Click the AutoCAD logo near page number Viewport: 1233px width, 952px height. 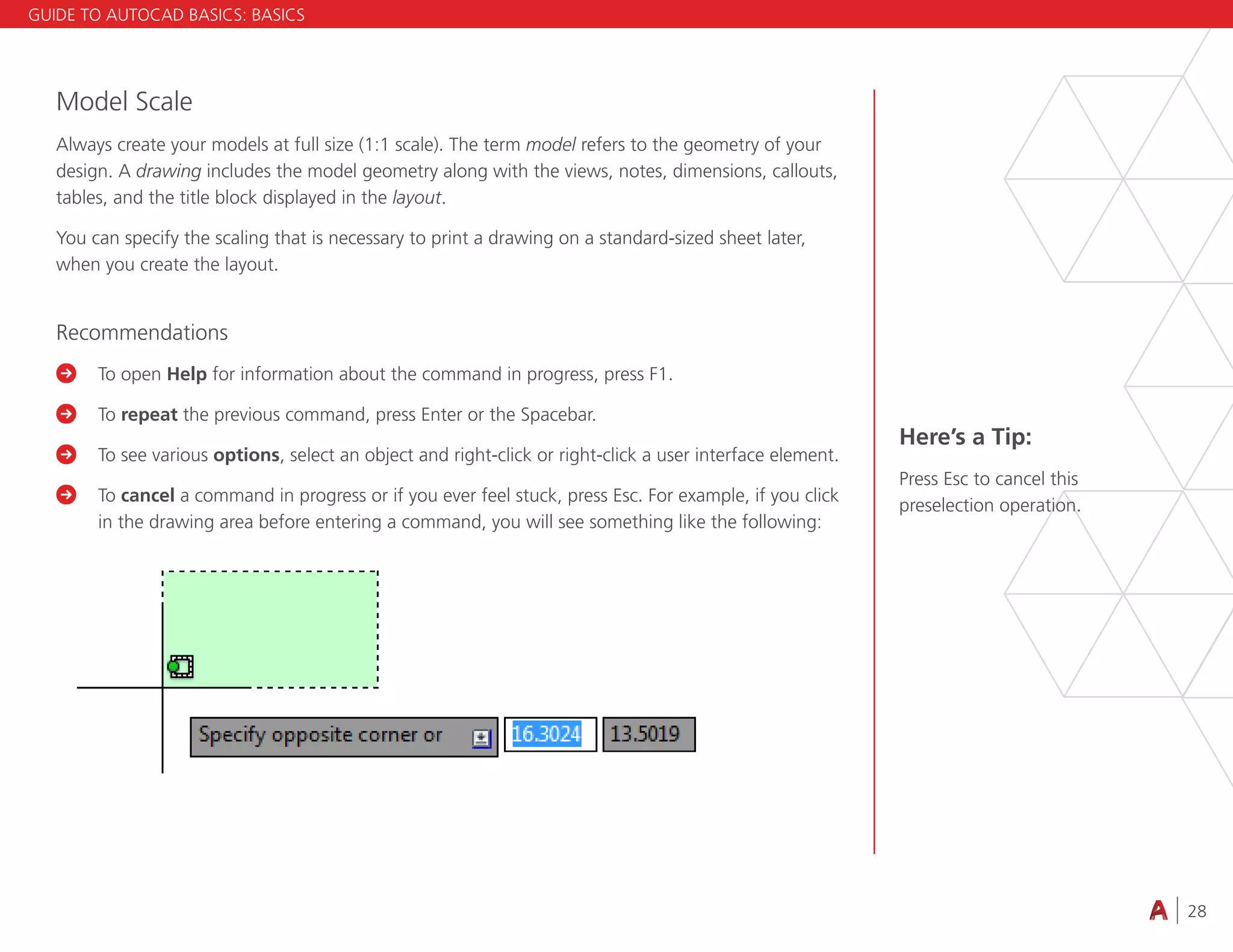pyautogui.click(x=1158, y=910)
